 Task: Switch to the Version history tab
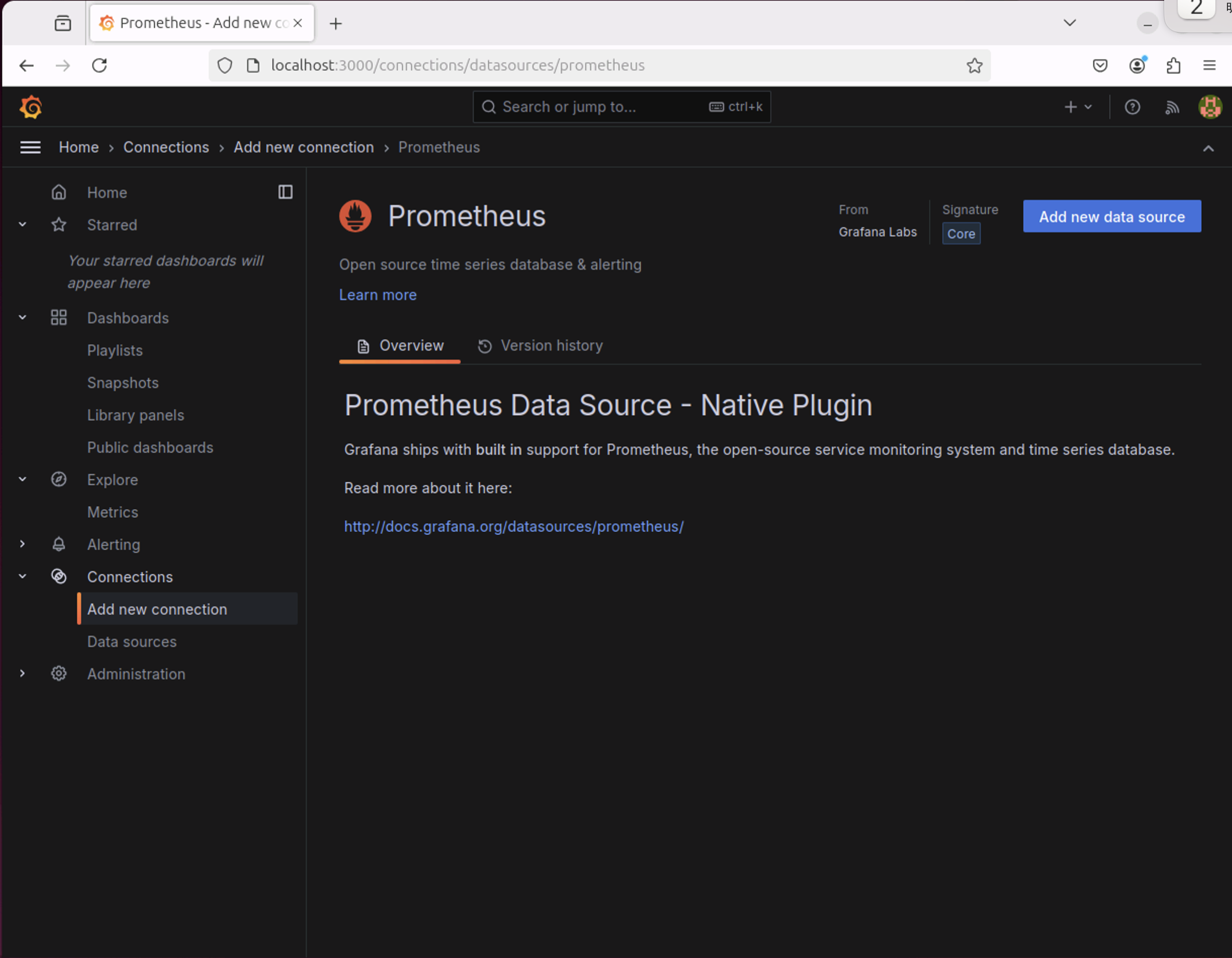click(x=541, y=345)
